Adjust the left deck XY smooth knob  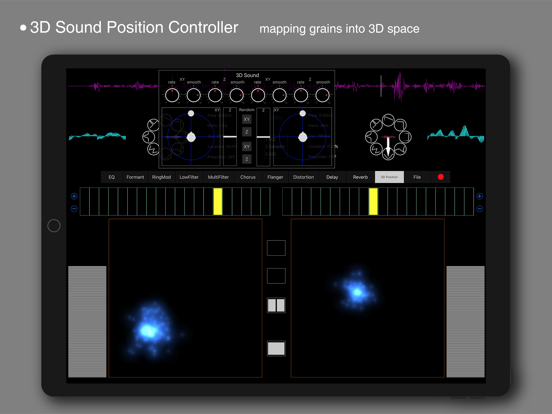[x=194, y=95]
